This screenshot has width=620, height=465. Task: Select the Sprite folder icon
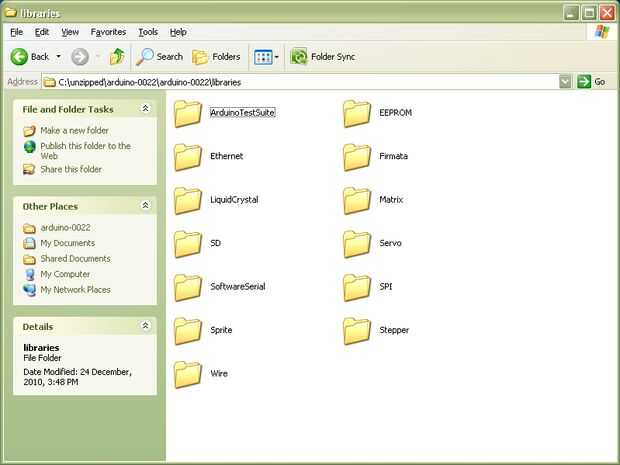click(188, 331)
